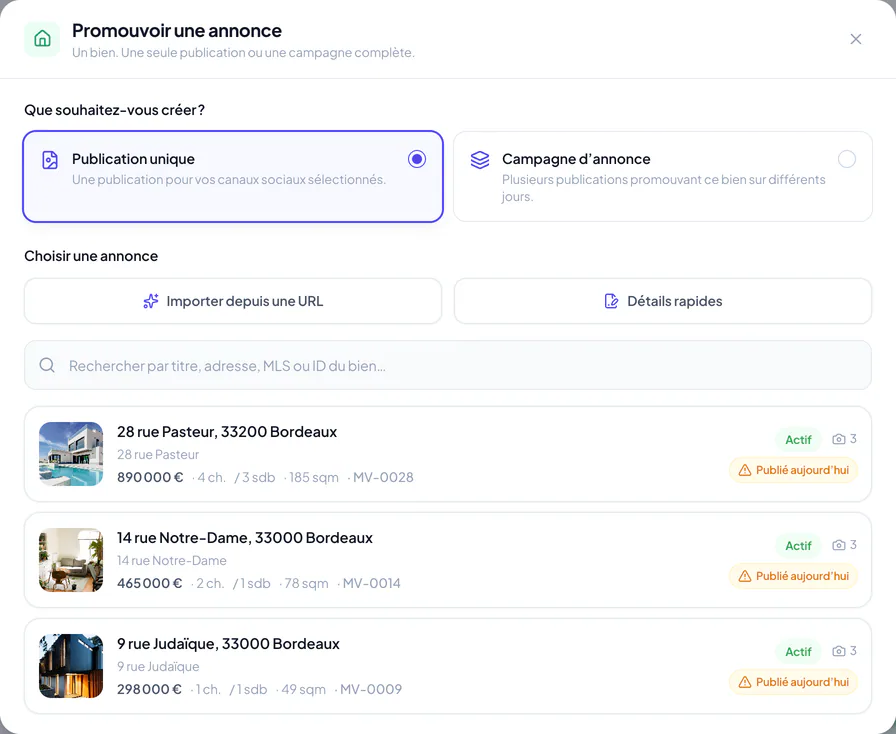Screen dimensions: 896x734
Task: Click the Campagne d'annonce title text
Action: pos(576,159)
